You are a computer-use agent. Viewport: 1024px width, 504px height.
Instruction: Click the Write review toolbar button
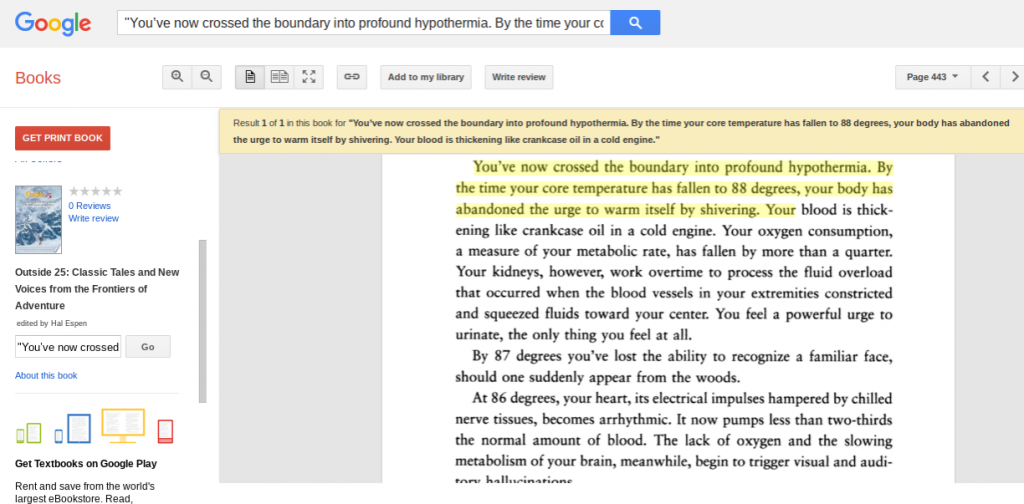tap(518, 77)
